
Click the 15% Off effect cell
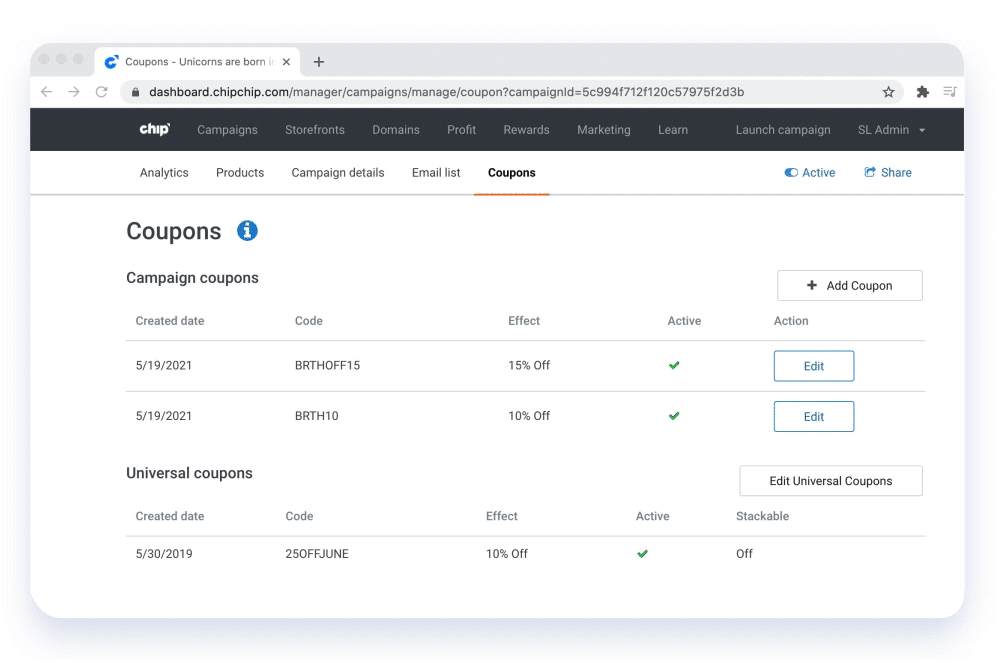click(529, 365)
